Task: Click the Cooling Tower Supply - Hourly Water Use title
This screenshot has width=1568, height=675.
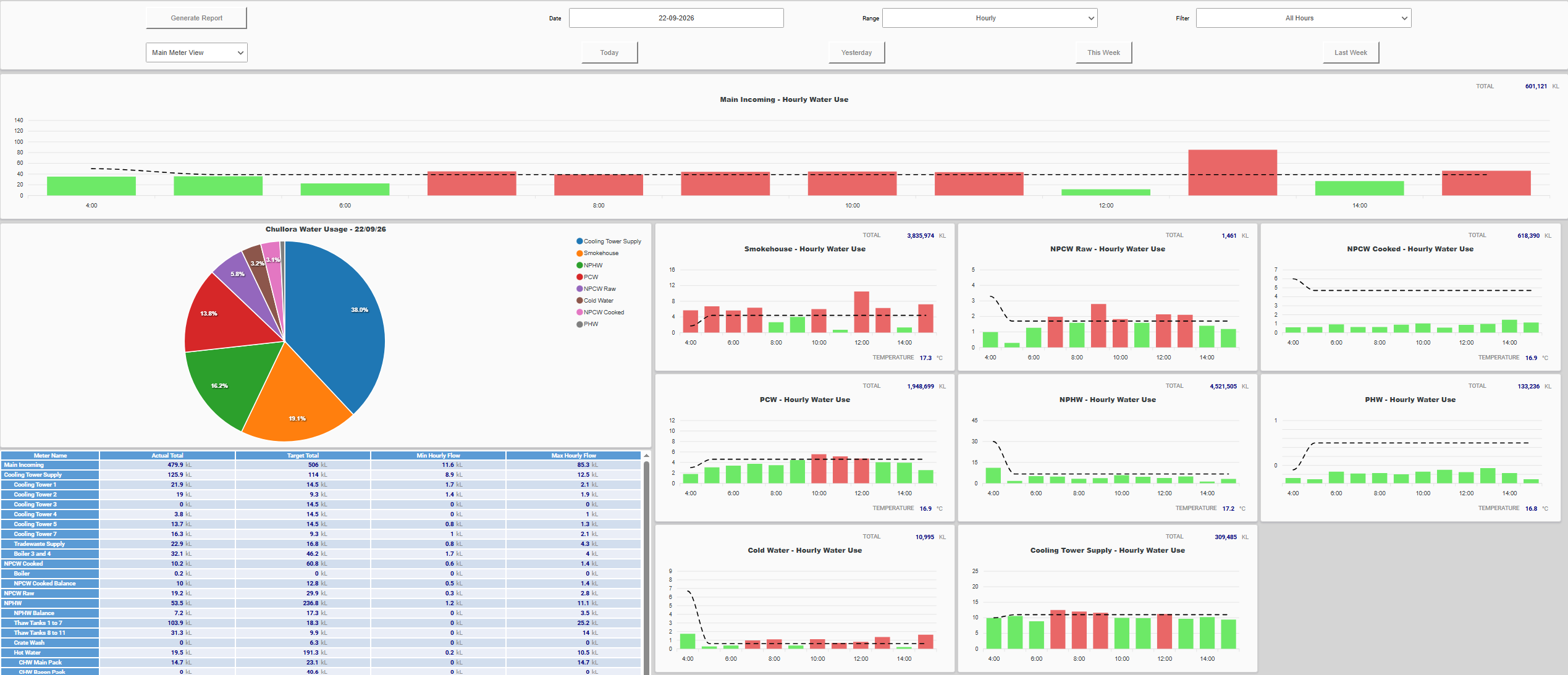Action: click(1108, 550)
